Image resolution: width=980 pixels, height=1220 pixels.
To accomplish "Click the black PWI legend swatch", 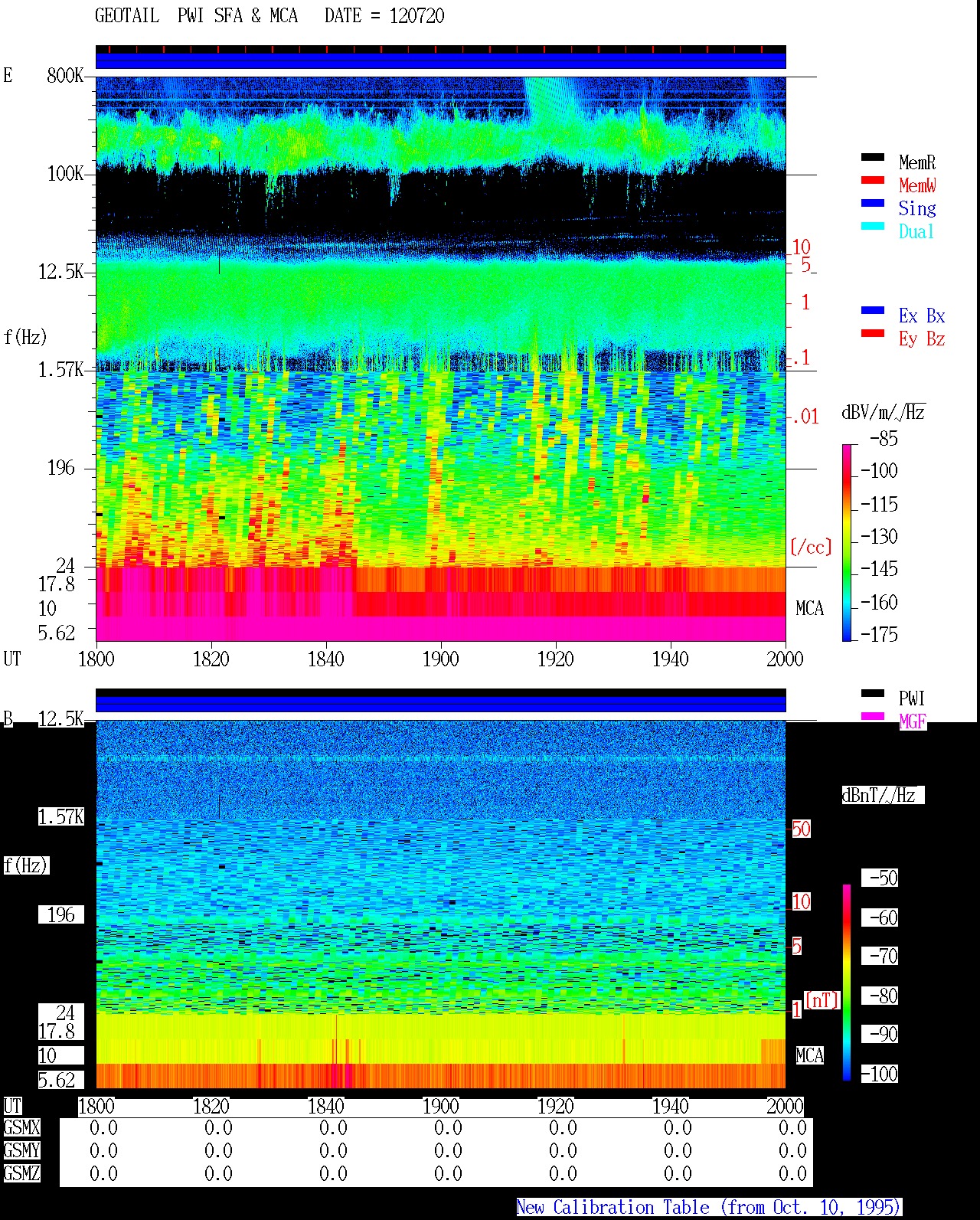I will pyautogui.click(x=872, y=693).
